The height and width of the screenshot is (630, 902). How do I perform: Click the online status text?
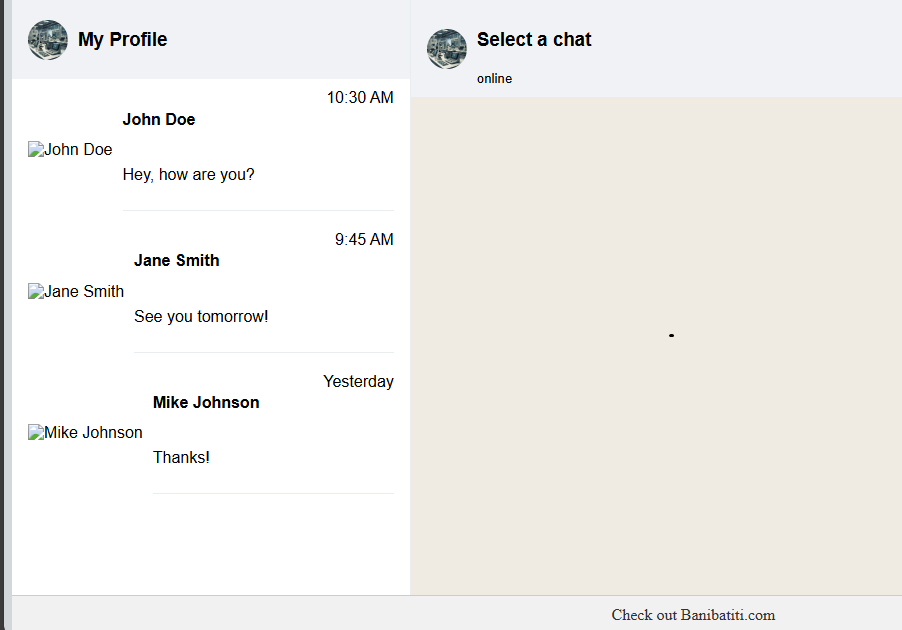494,79
